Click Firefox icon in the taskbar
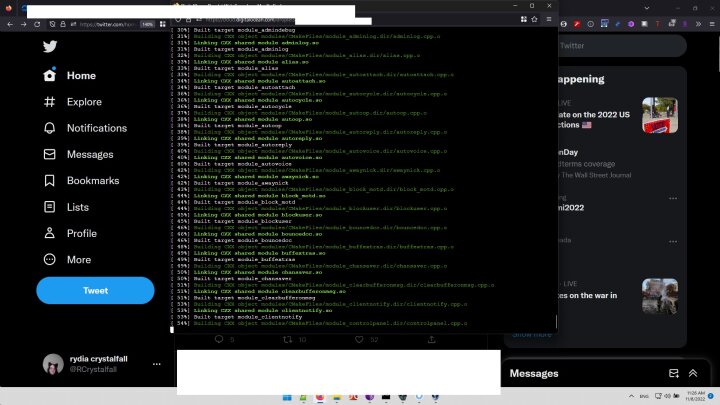This screenshot has width=720, height=405. pos(320,397)
